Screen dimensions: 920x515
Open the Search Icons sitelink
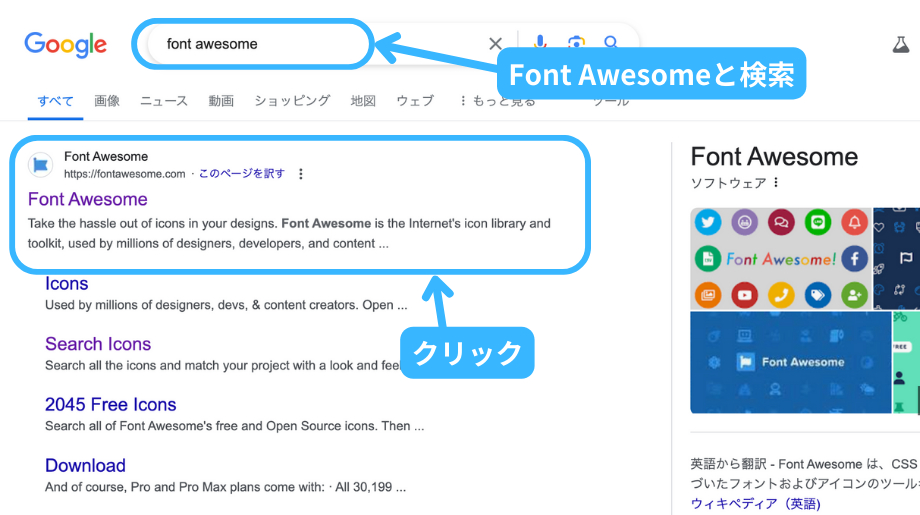98,344
